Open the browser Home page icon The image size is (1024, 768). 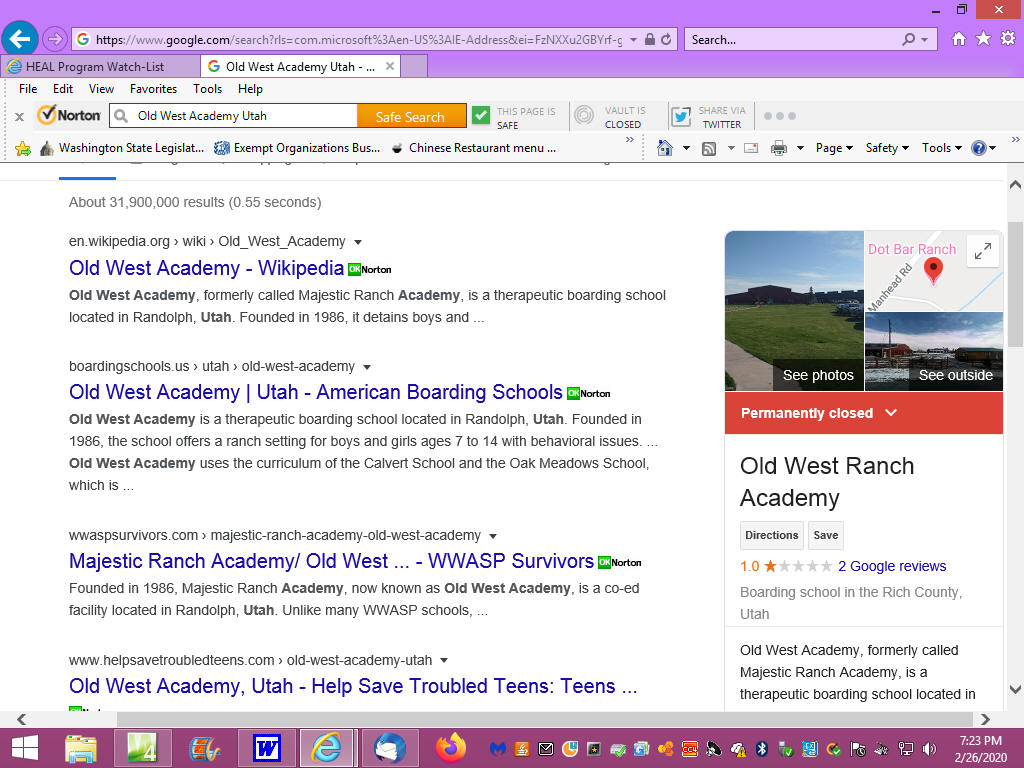click(x=959, y=39)
